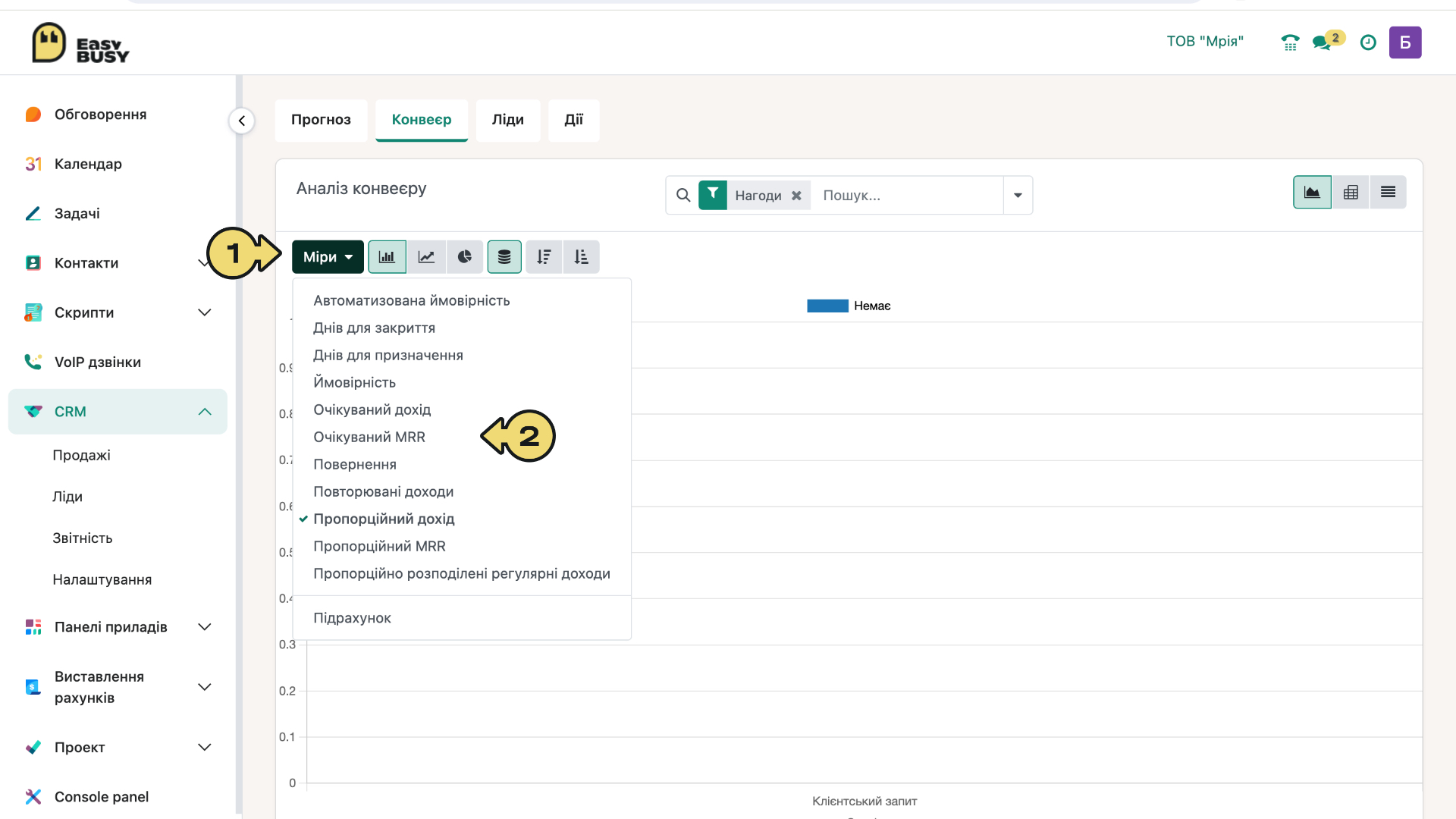
Task: Open the Міри measures dropdown
Action: [328, 257]
